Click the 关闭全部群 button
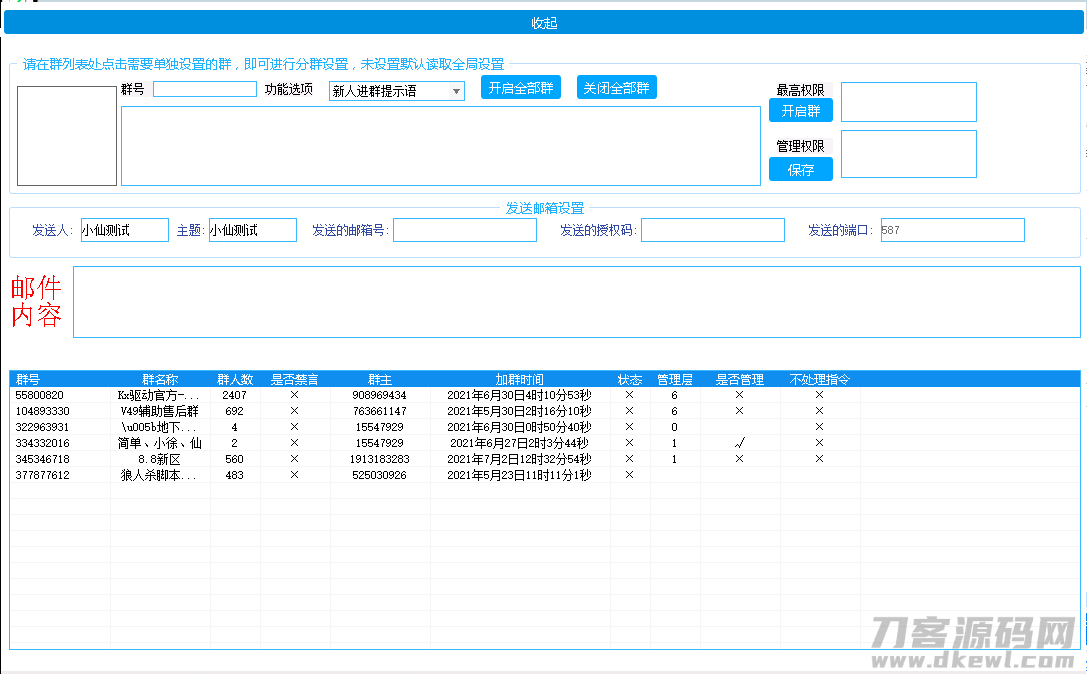The image size is (1087, 674). (616, 88)
